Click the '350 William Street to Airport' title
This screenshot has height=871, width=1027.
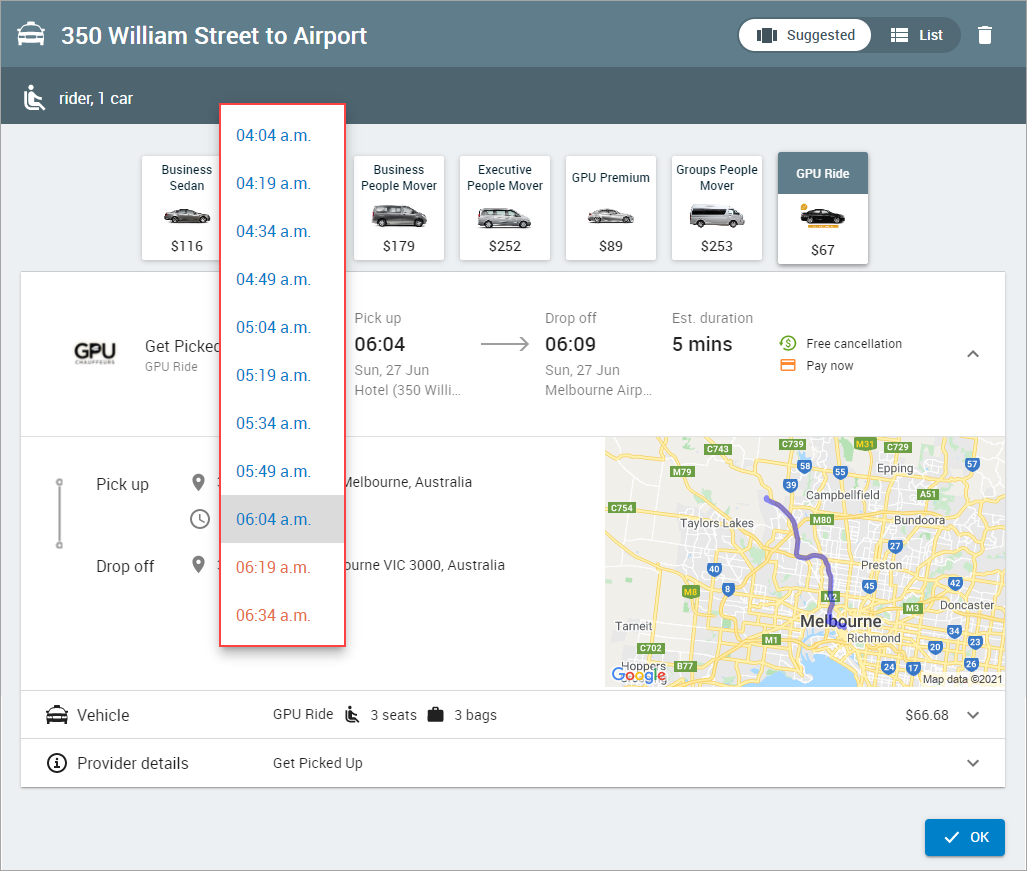click(x=214, y=35)
